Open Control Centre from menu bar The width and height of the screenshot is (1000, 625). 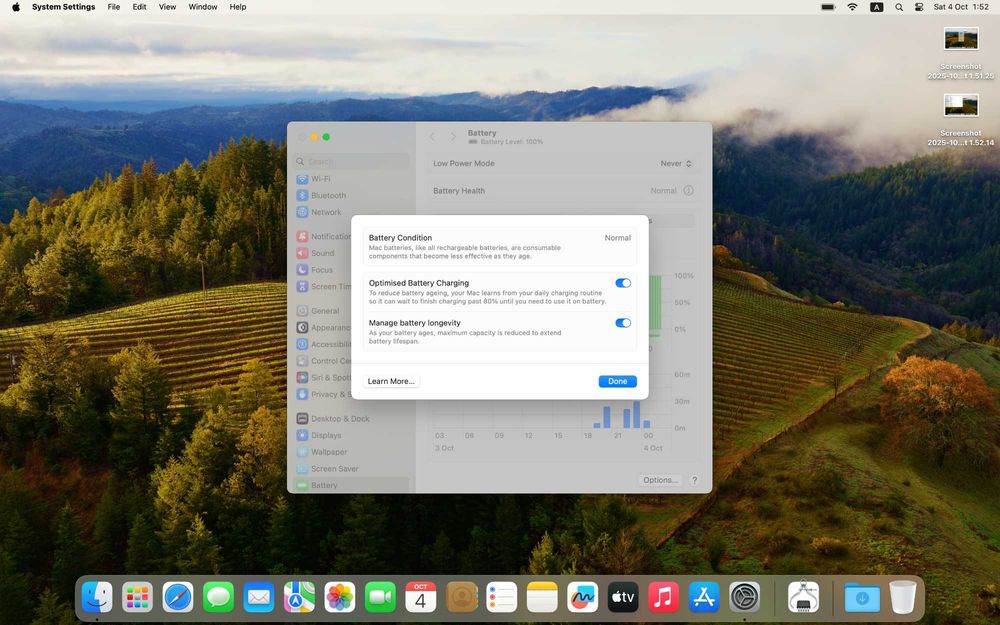(x=919, y=7)
